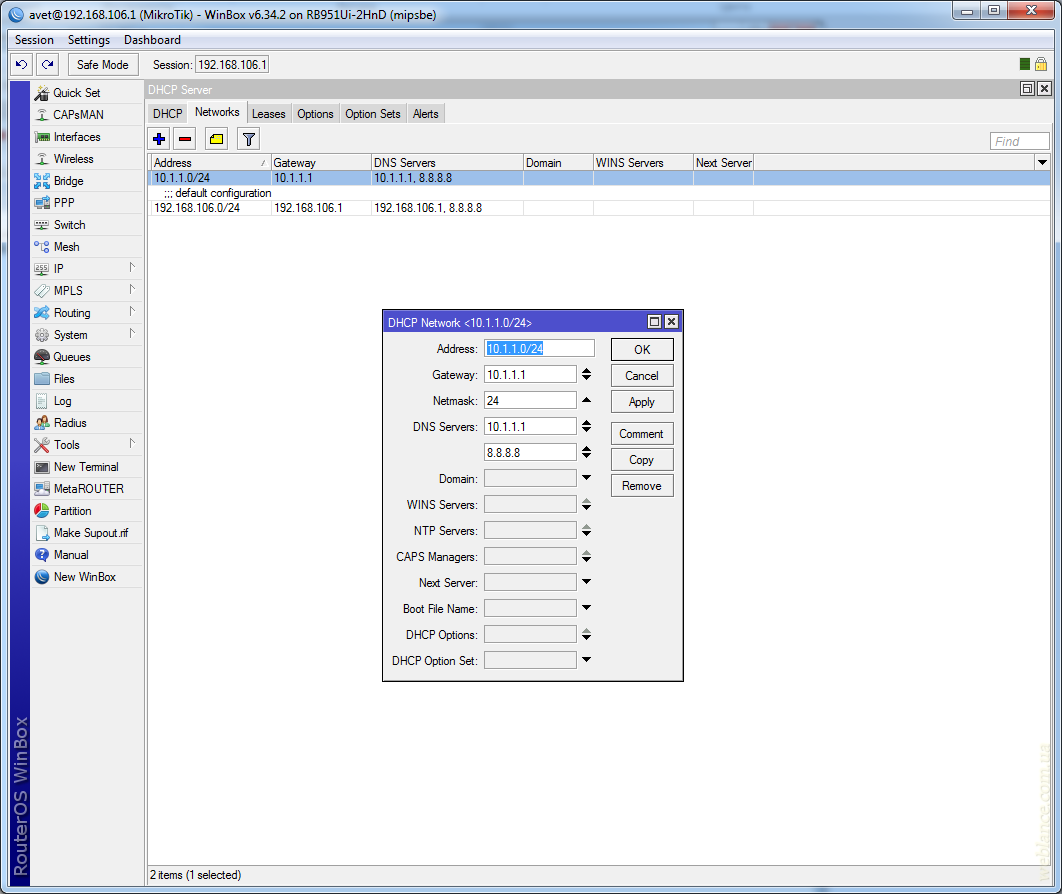Click the Netmask collapse up arrow
The height and width of the screenshot is (894, 1062).
(x=587, y=400)
